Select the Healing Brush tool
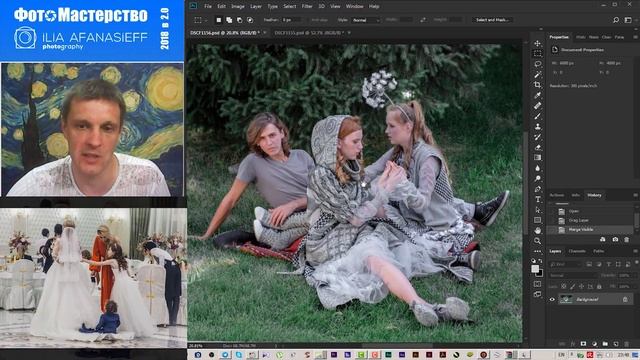 [538, 106]
